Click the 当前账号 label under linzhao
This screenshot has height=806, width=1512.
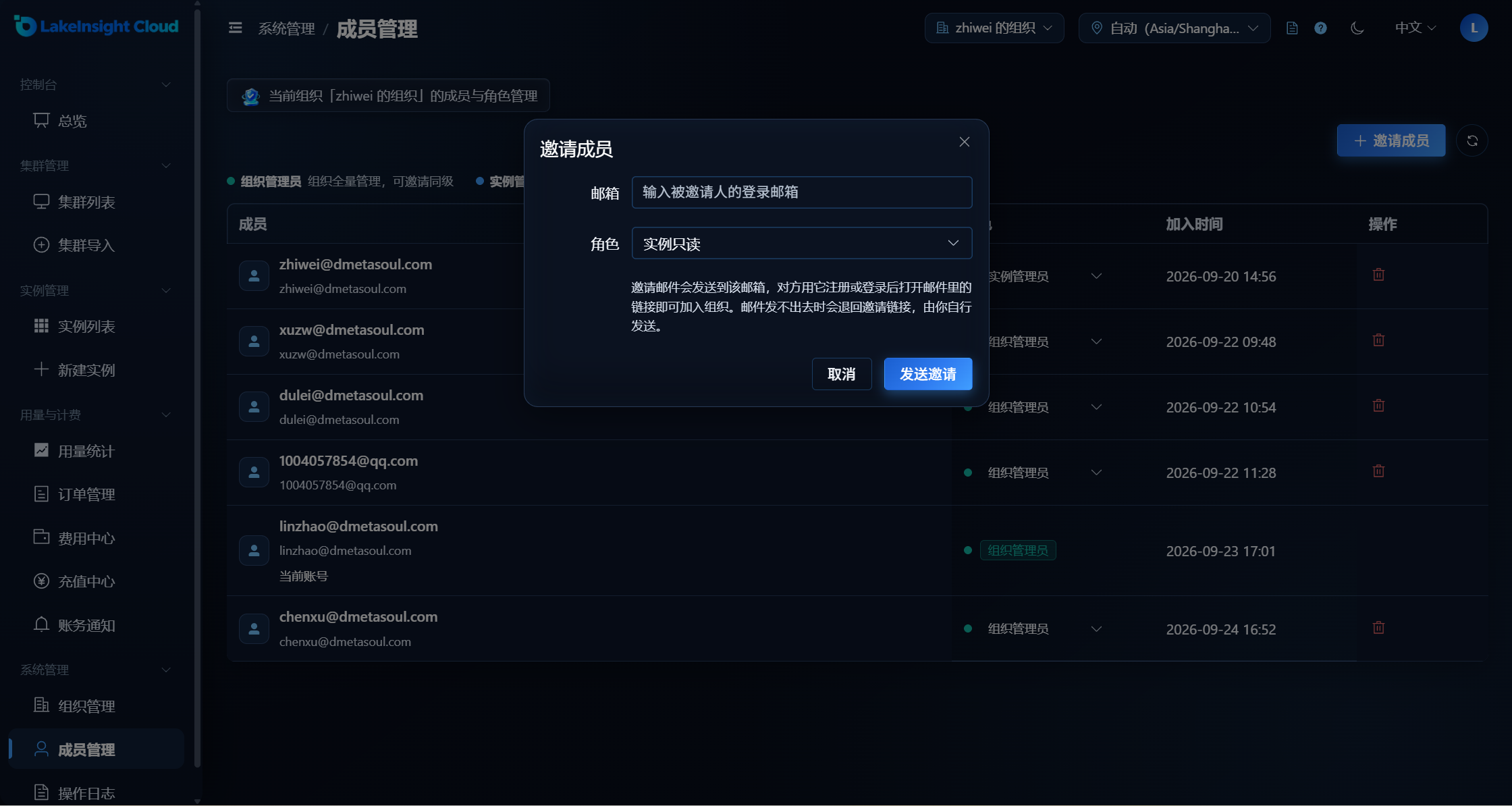pos(304,576)
